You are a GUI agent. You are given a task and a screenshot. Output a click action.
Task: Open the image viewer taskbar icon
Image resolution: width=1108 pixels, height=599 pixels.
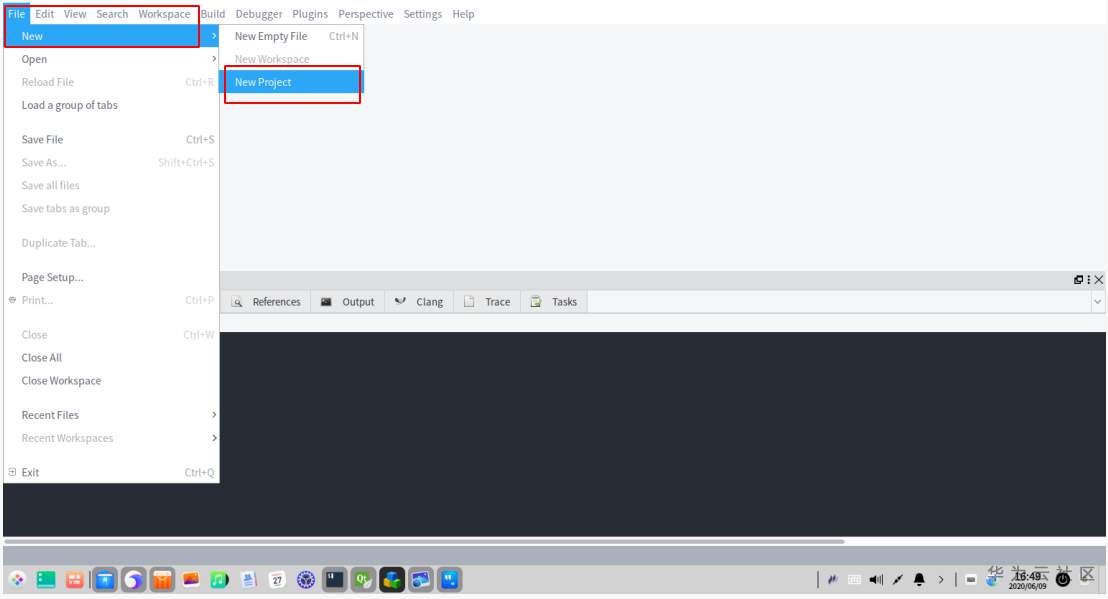[x=420, y=580]
